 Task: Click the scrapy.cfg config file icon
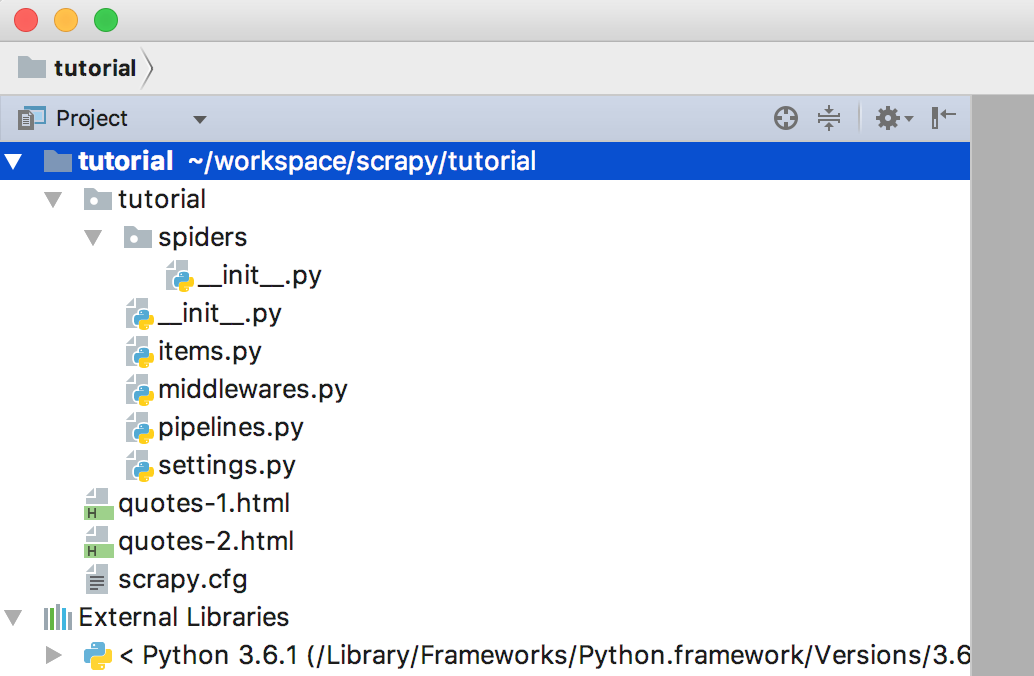click(x=98, y=579)
